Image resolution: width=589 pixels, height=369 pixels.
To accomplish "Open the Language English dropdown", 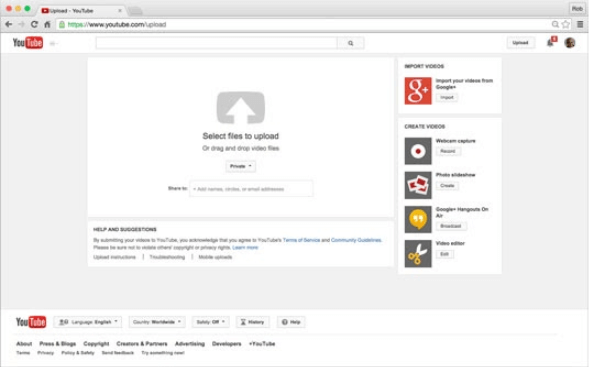I will coord(88,322).
